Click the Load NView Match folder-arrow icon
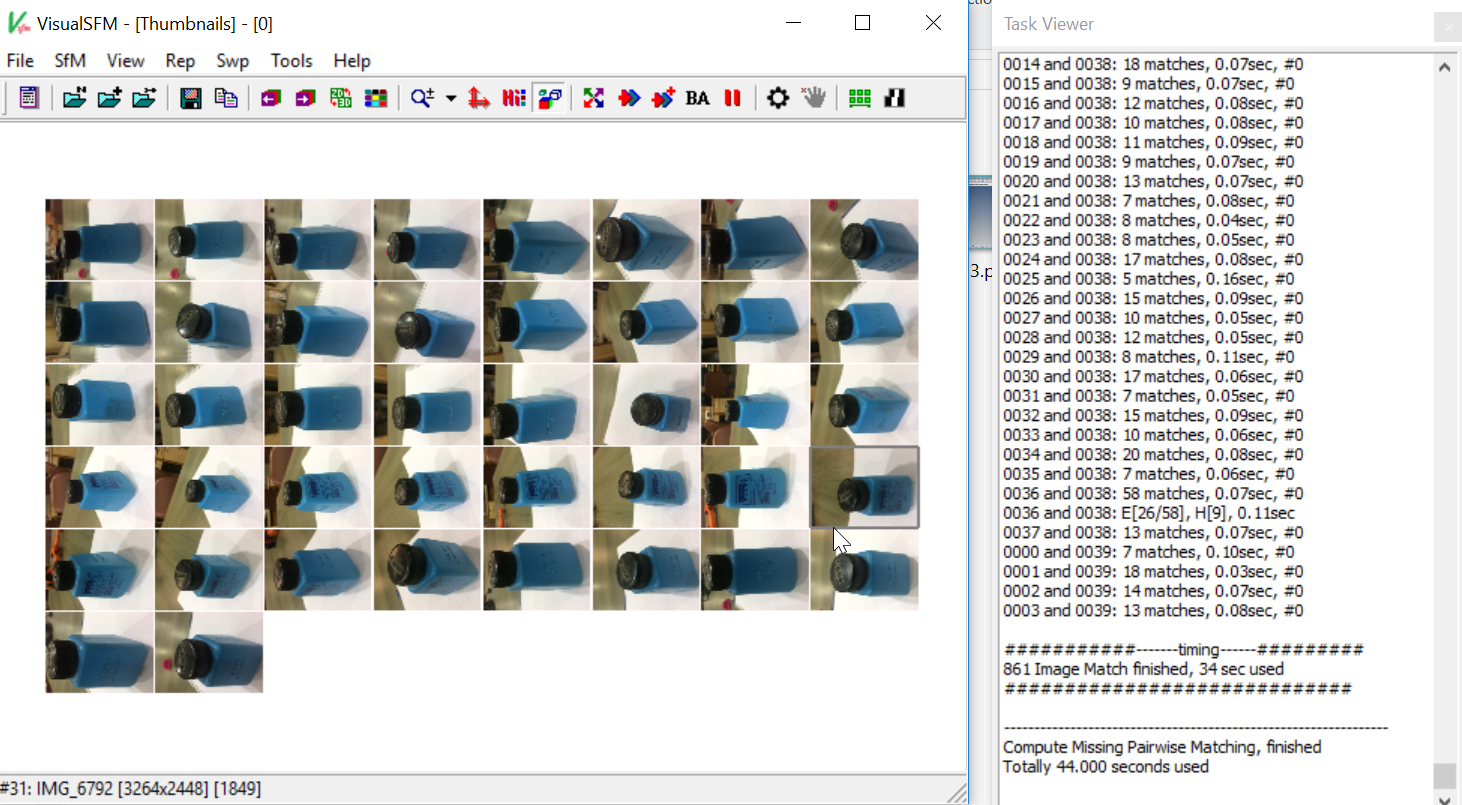The height and width of the screenshot is (805, 1462). click(x=144, y=98)
